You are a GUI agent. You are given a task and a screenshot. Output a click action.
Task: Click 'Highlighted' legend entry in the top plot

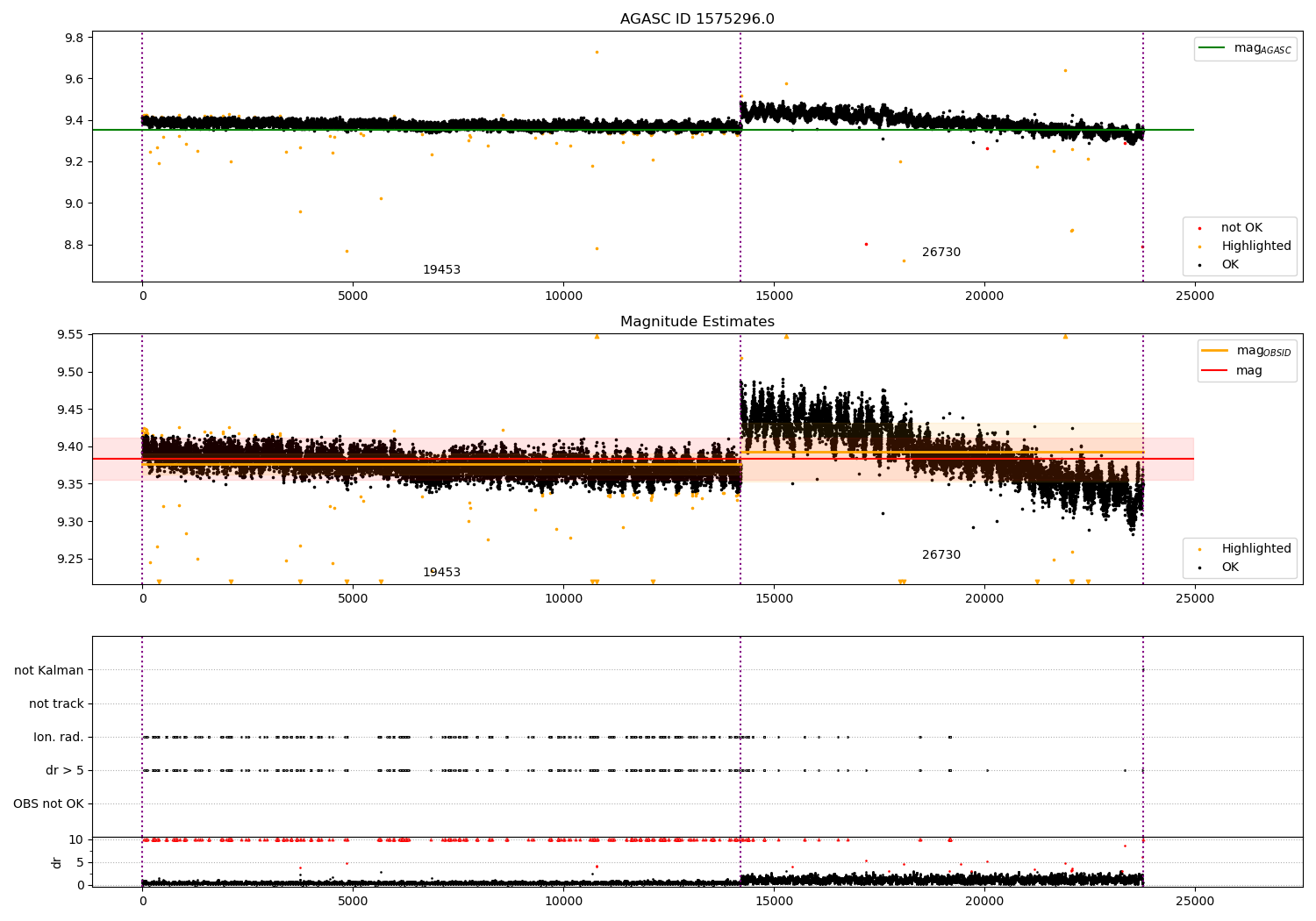[x=1256, y=246]
